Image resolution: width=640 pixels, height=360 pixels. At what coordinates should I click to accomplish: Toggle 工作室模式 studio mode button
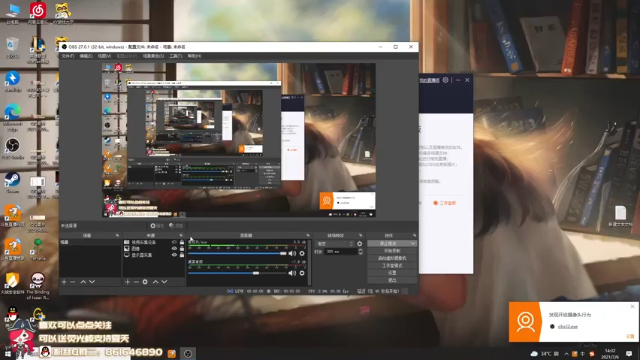[392, 265]
